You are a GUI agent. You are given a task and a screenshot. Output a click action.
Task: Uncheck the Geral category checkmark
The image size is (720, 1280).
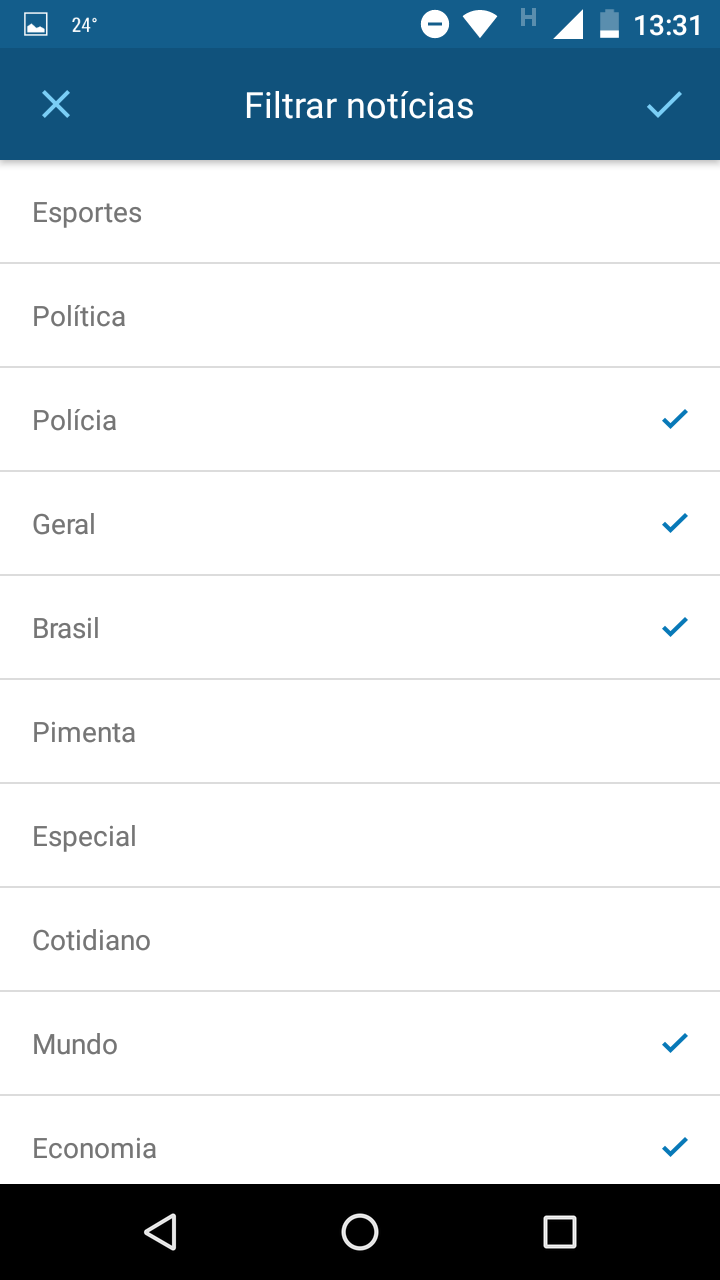(675, 523)
